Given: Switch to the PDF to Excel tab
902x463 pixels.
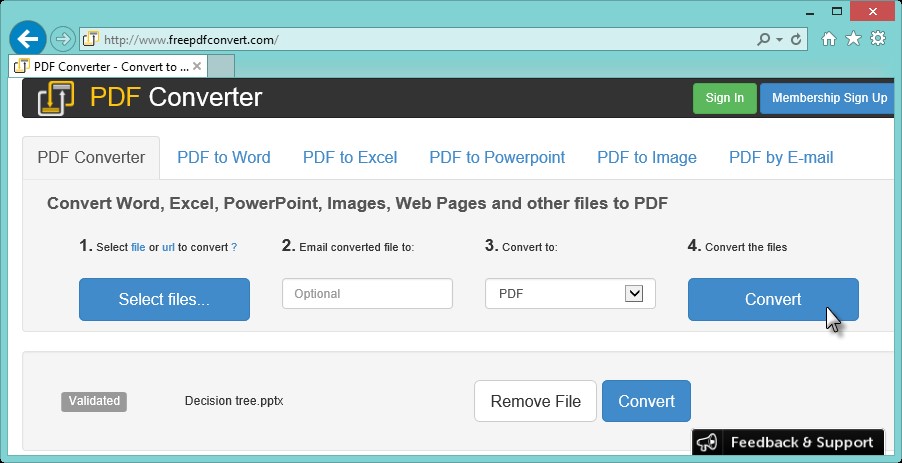Looking at the screenshot, I should click(350, 158).
